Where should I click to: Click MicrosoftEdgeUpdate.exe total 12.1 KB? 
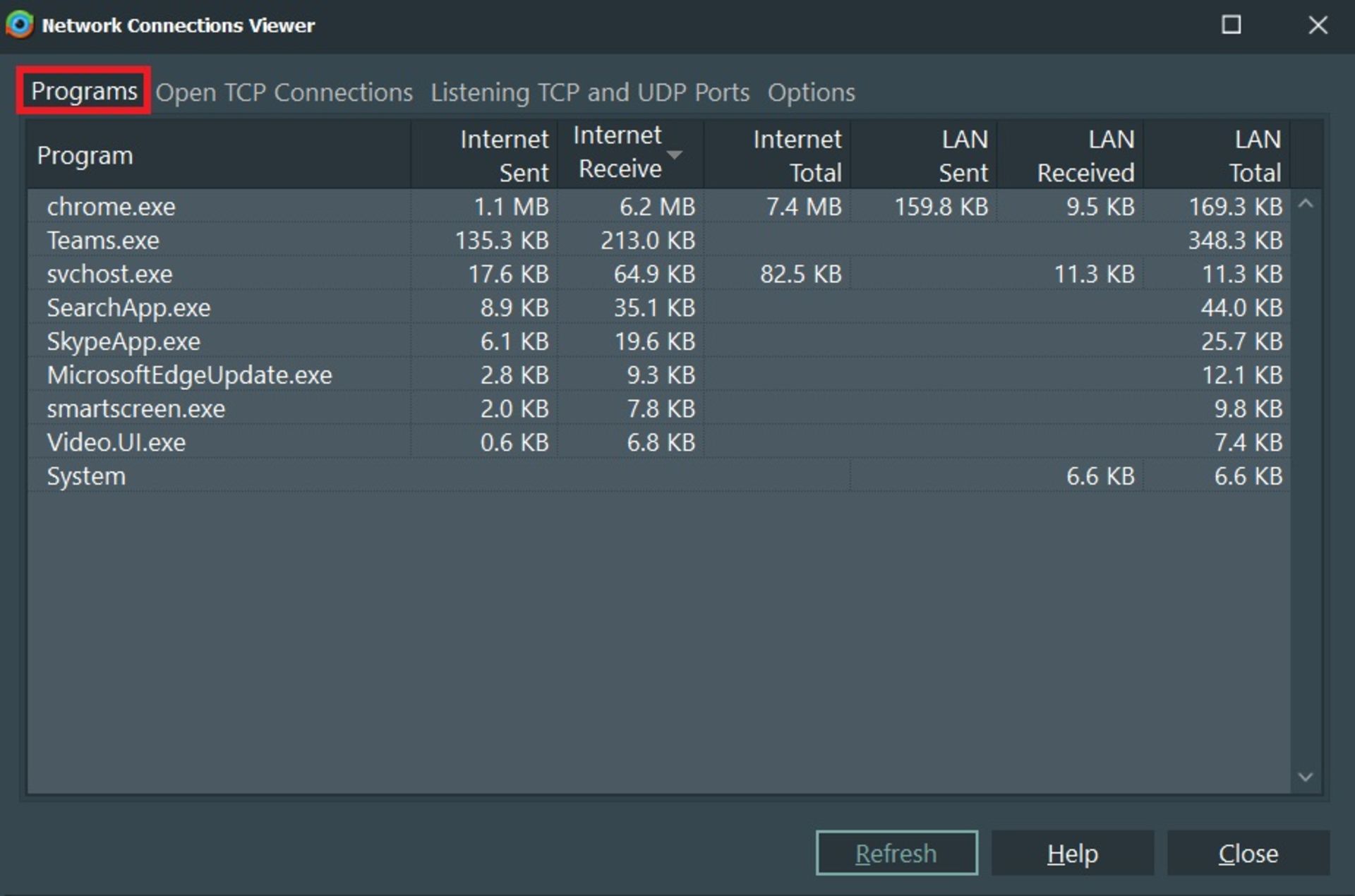(x=1242, y=375)
